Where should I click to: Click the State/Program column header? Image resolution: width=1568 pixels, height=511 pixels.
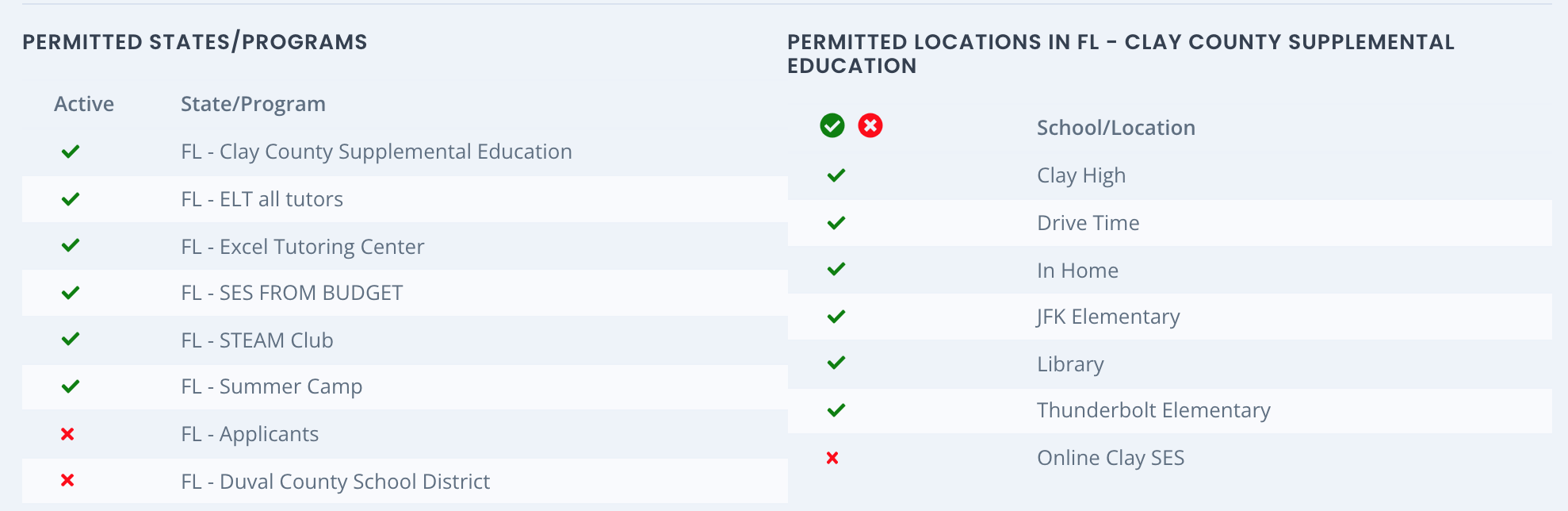[x=253, y=104]
